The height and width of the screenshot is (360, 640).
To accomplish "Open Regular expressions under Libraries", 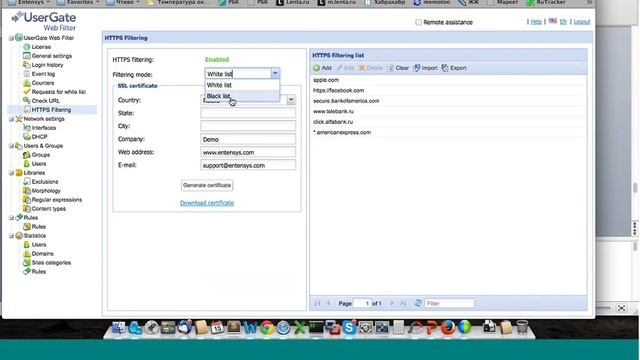I will (57, 200).
